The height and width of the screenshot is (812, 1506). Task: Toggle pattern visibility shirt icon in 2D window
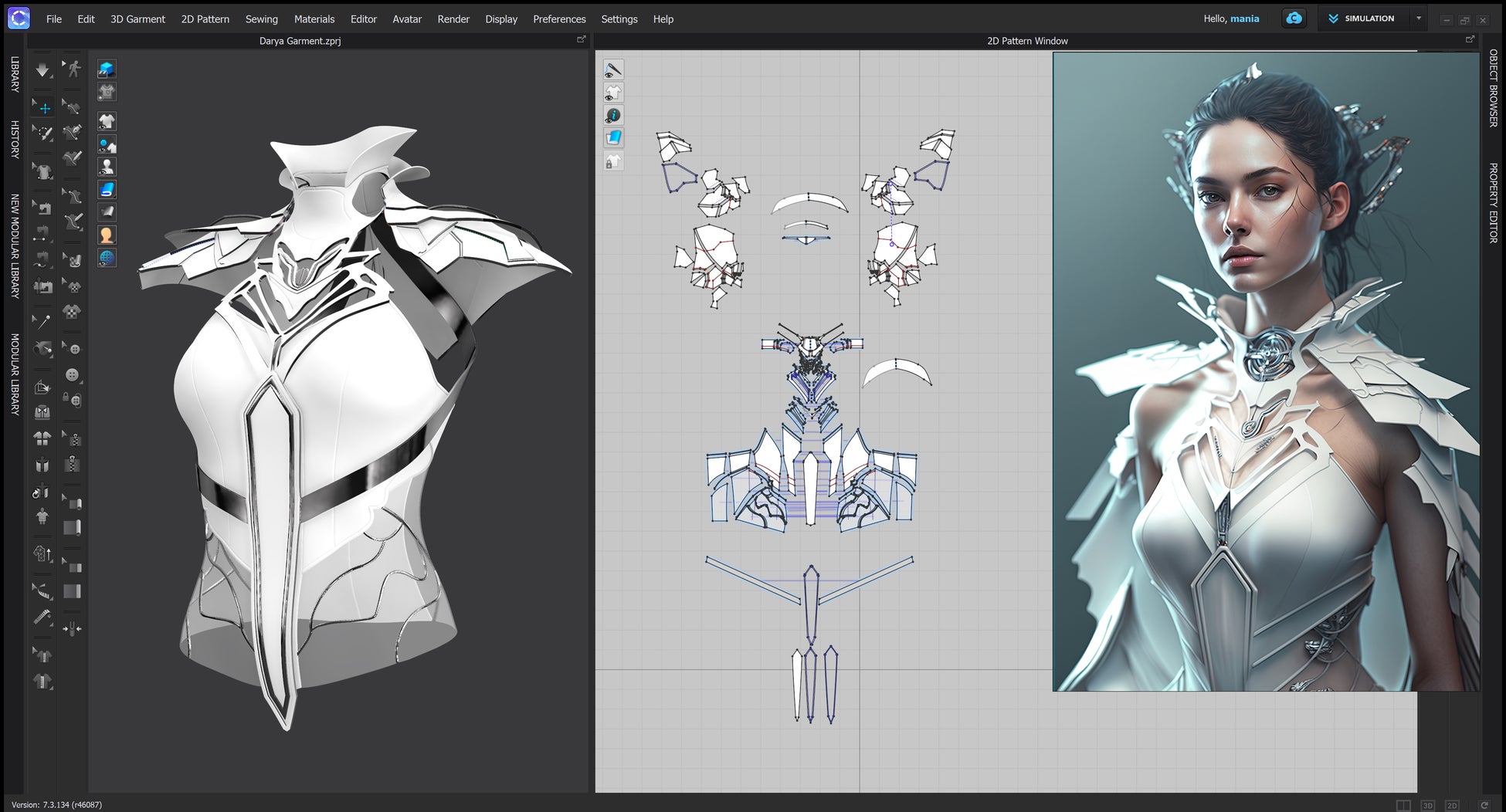613,93
